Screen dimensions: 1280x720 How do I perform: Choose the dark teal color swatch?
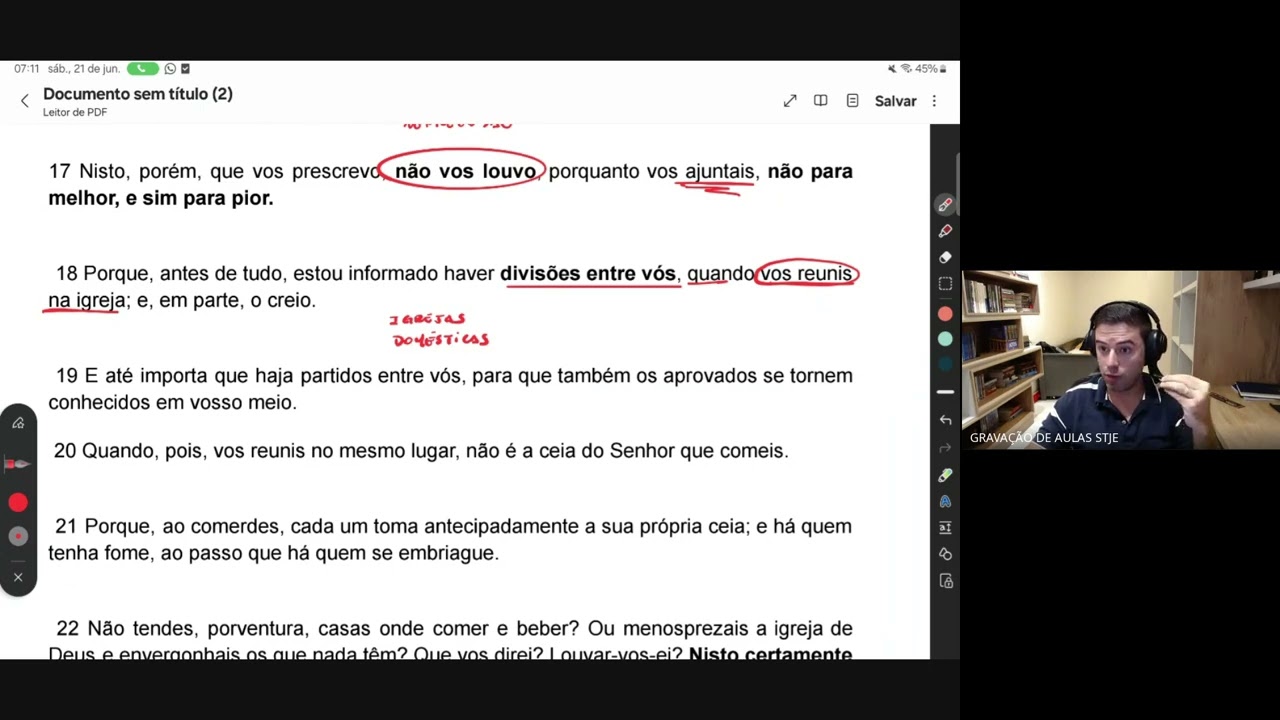coord(945,366)
